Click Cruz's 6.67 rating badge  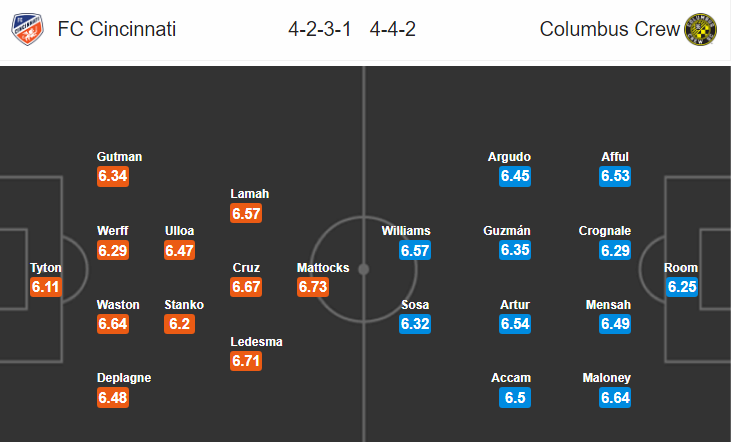(x=246, y=287)
